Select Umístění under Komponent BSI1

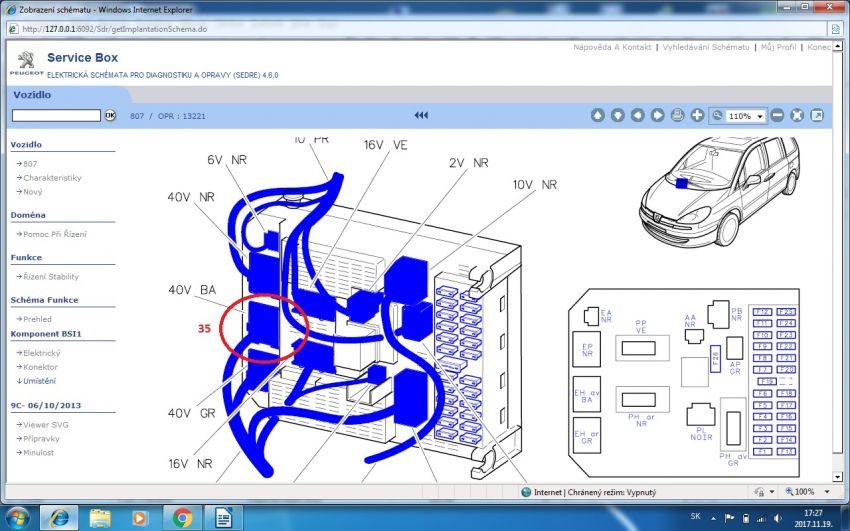[39, 381]
